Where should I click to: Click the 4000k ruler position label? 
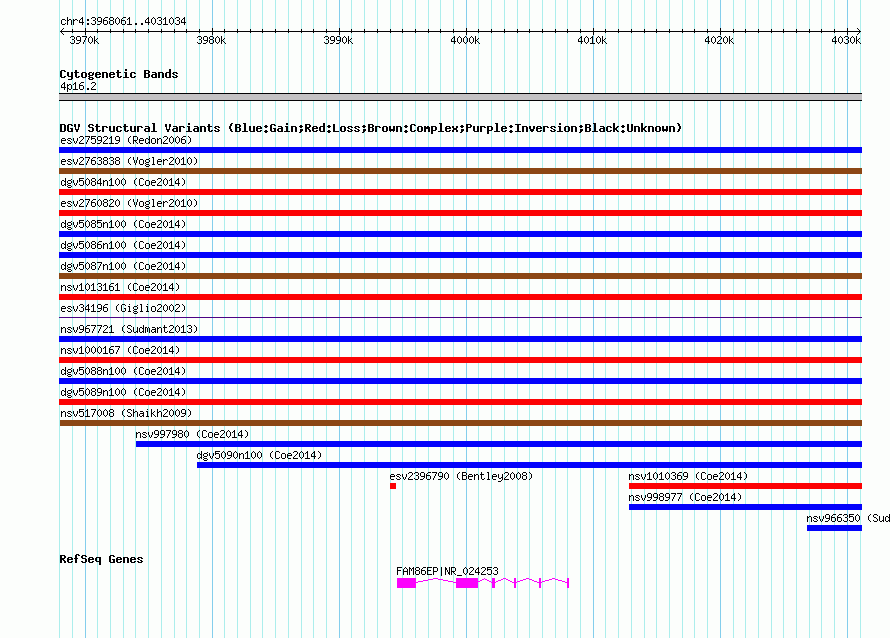tap(465, 41)
